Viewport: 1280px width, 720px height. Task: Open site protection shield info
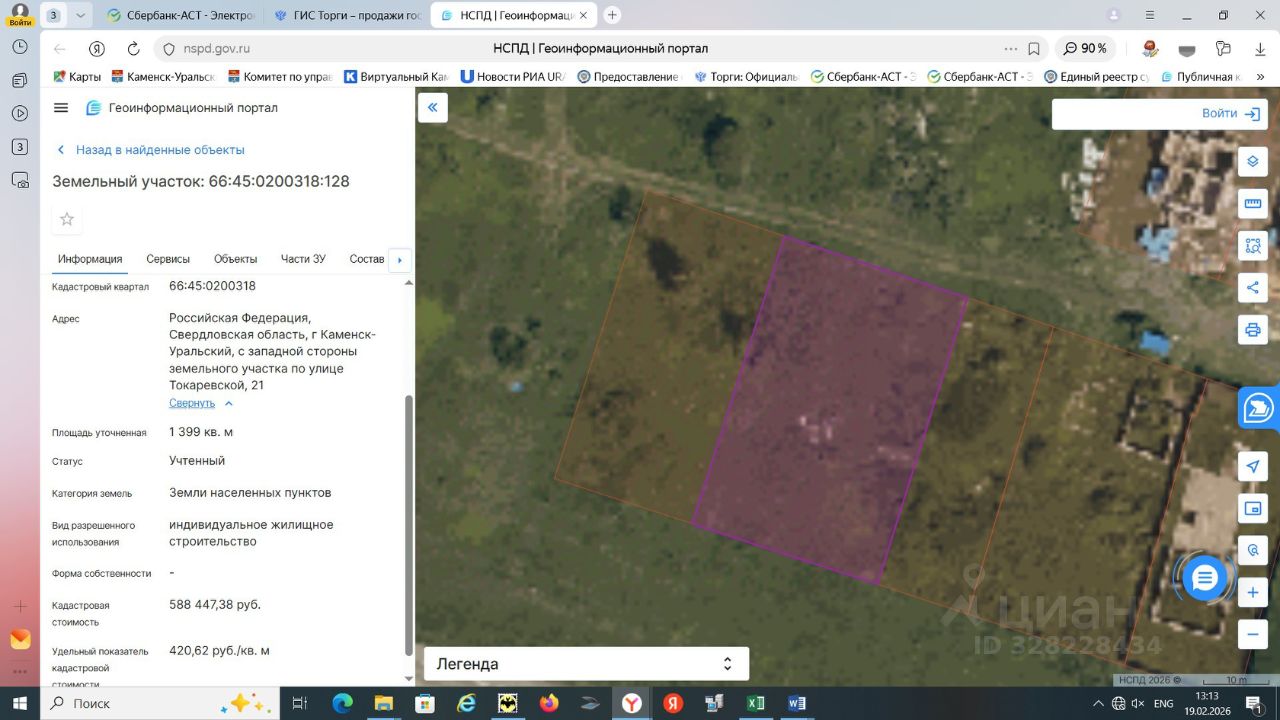(x=168, y=49)
